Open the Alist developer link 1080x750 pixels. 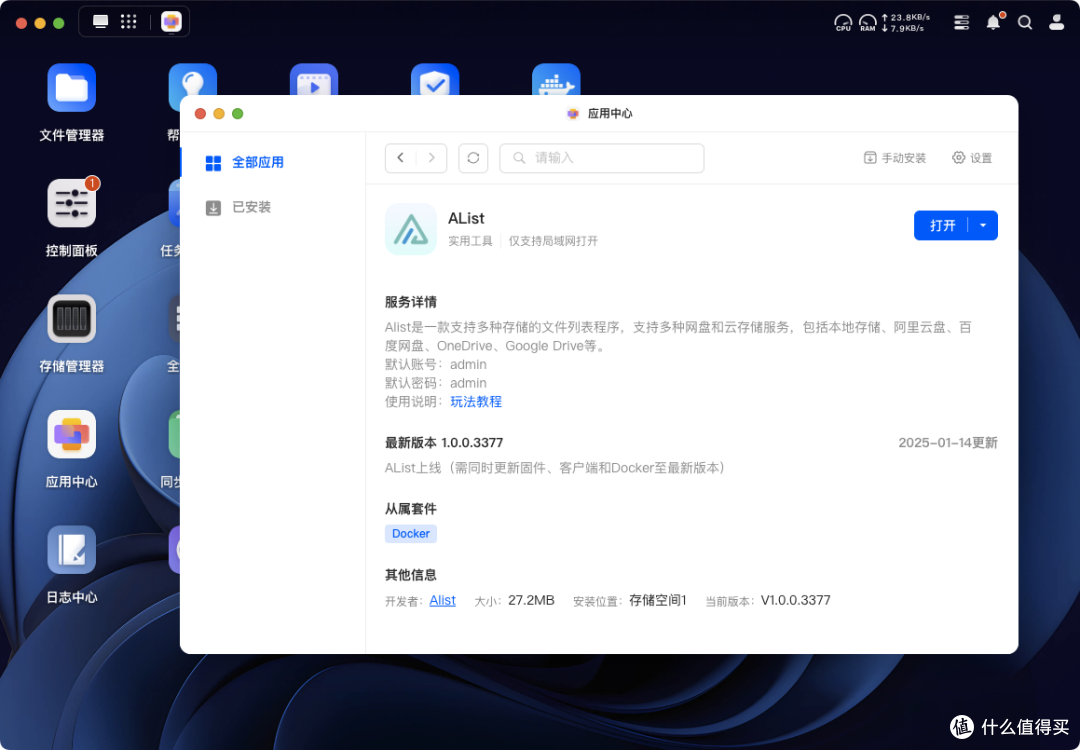(442, 601)
